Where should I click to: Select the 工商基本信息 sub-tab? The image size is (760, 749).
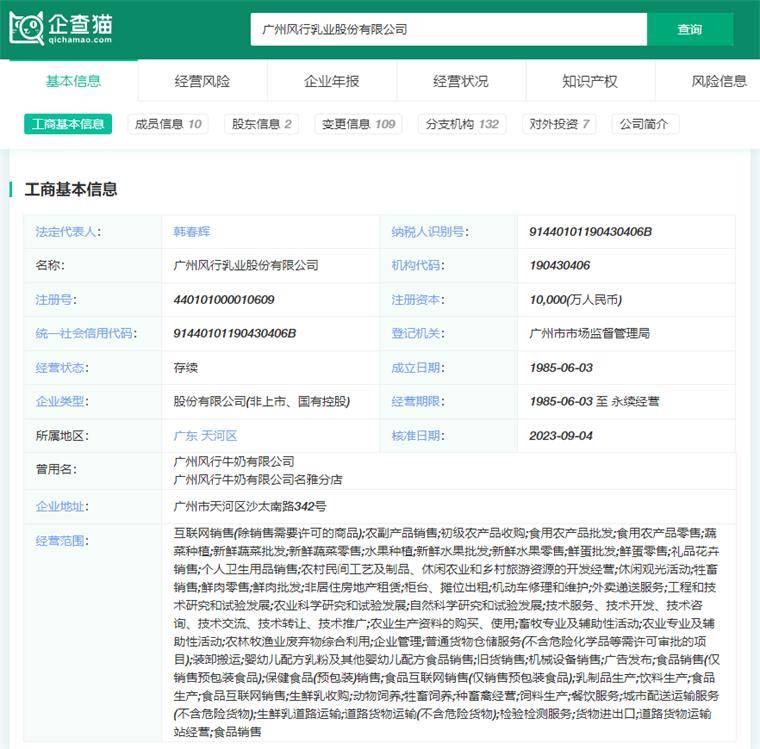68,124
